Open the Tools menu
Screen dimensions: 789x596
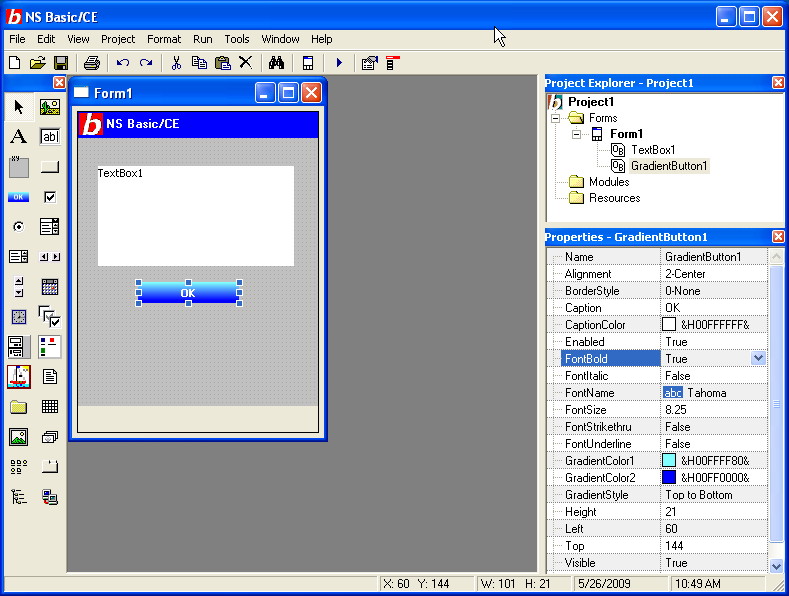point(236,39)
